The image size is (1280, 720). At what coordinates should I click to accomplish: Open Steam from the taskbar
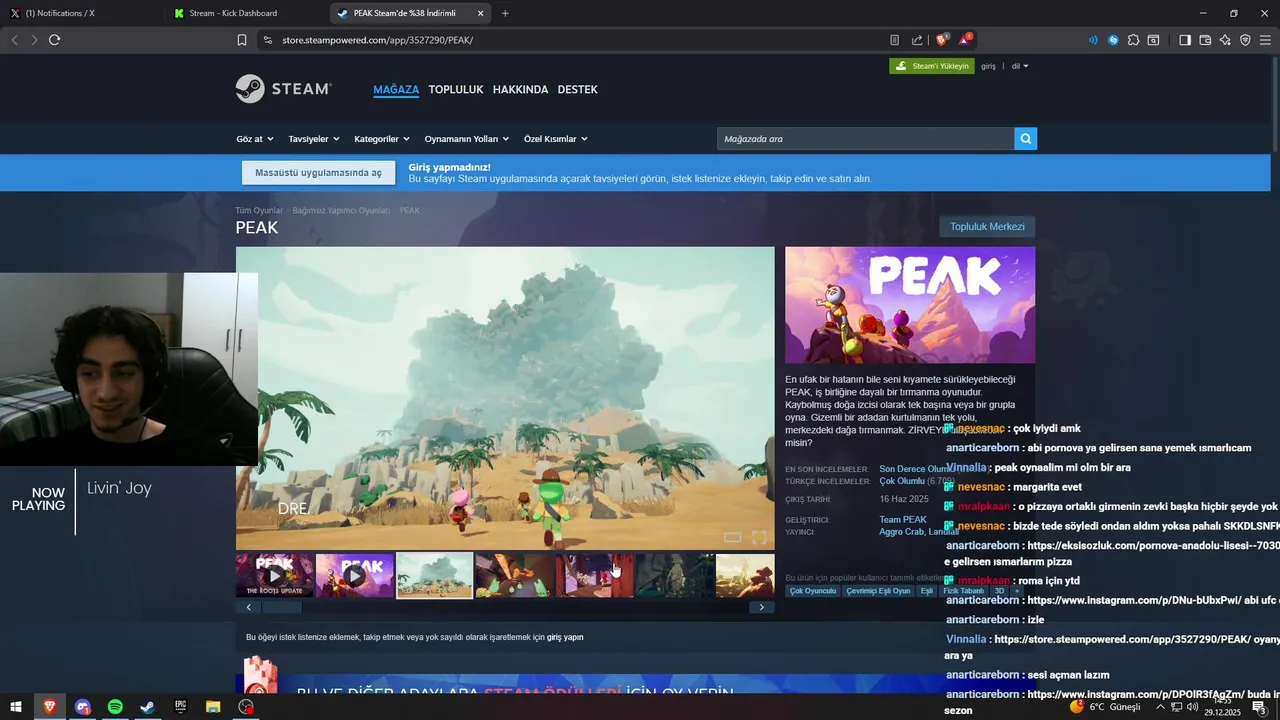pyautogui.click(x=147, y=707)
